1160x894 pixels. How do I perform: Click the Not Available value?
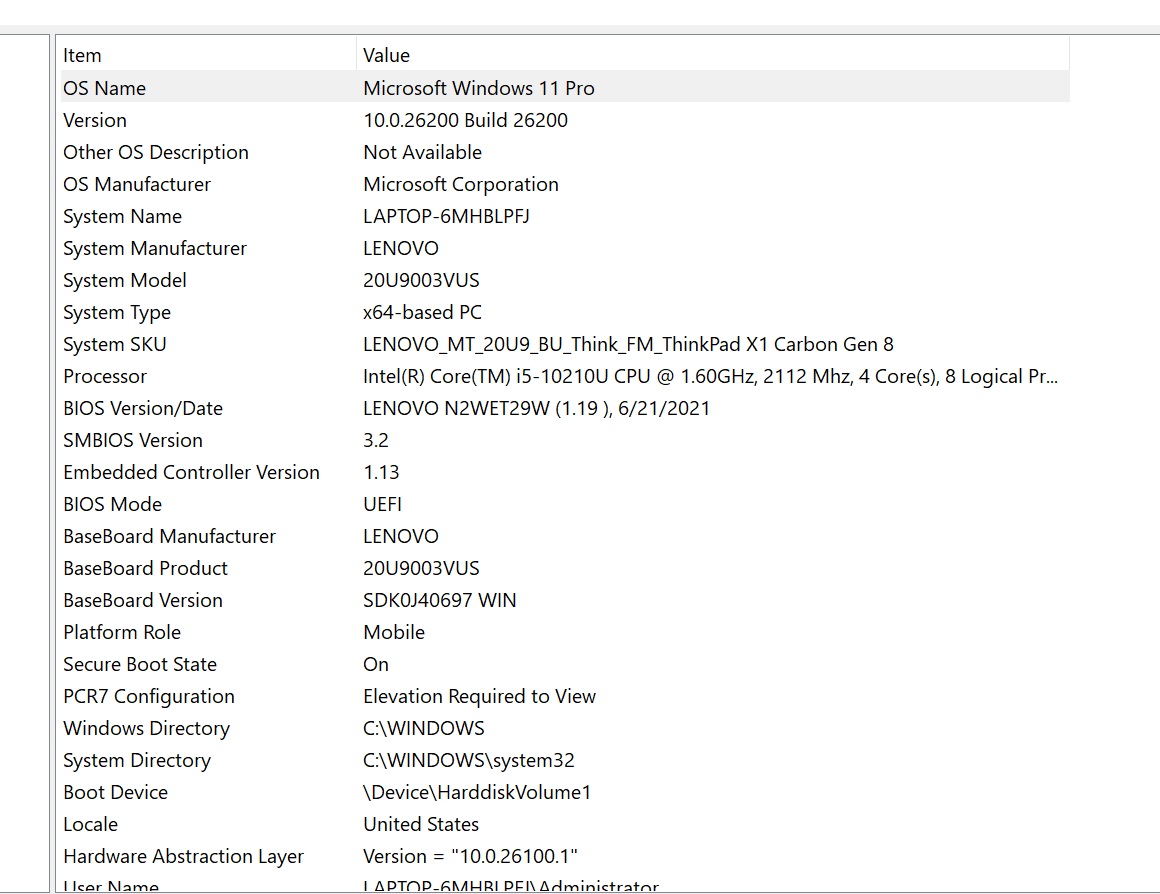coord(422,152)
